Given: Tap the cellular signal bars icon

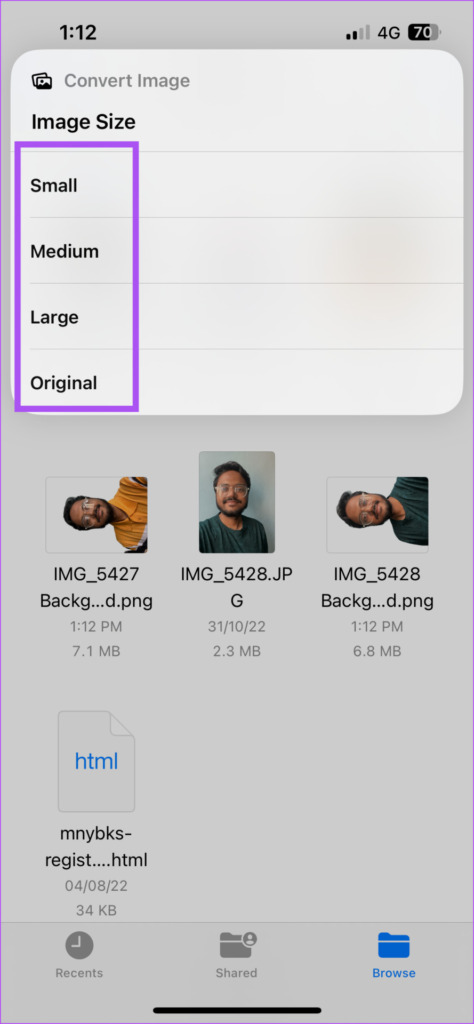Looking at the screenshot, I should coord(358,32).
